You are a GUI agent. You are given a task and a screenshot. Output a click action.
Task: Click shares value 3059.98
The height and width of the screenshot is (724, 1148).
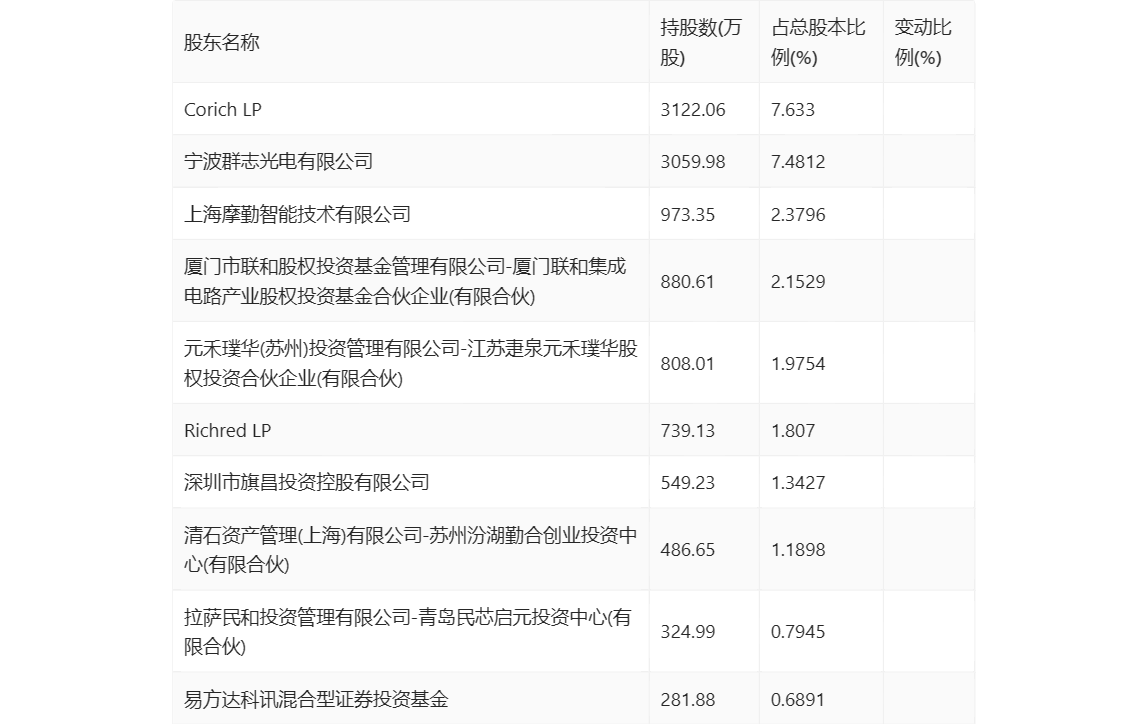(x=693, y=162)
